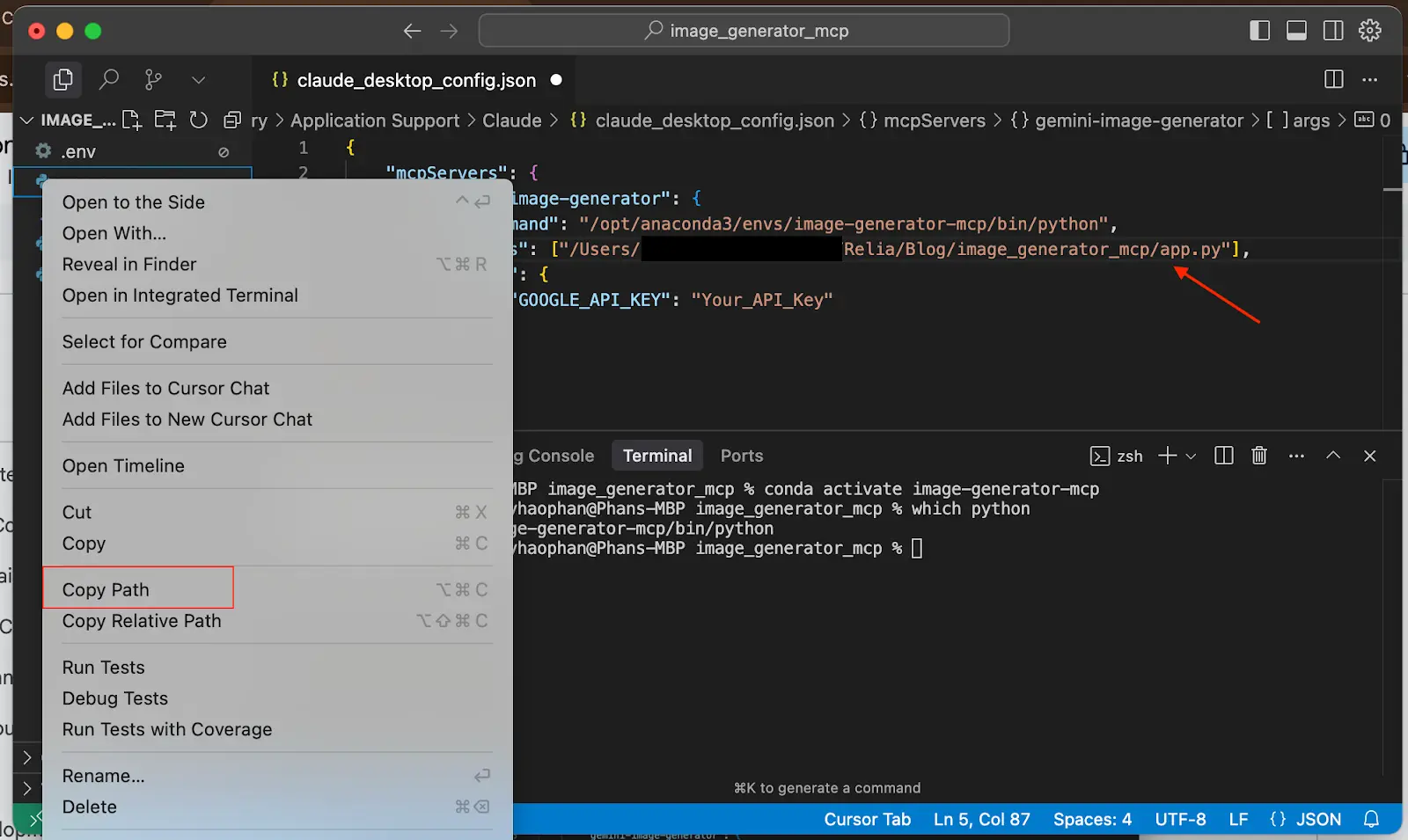
Task: Choose Copy from context menu
Action: pos(277,544)
